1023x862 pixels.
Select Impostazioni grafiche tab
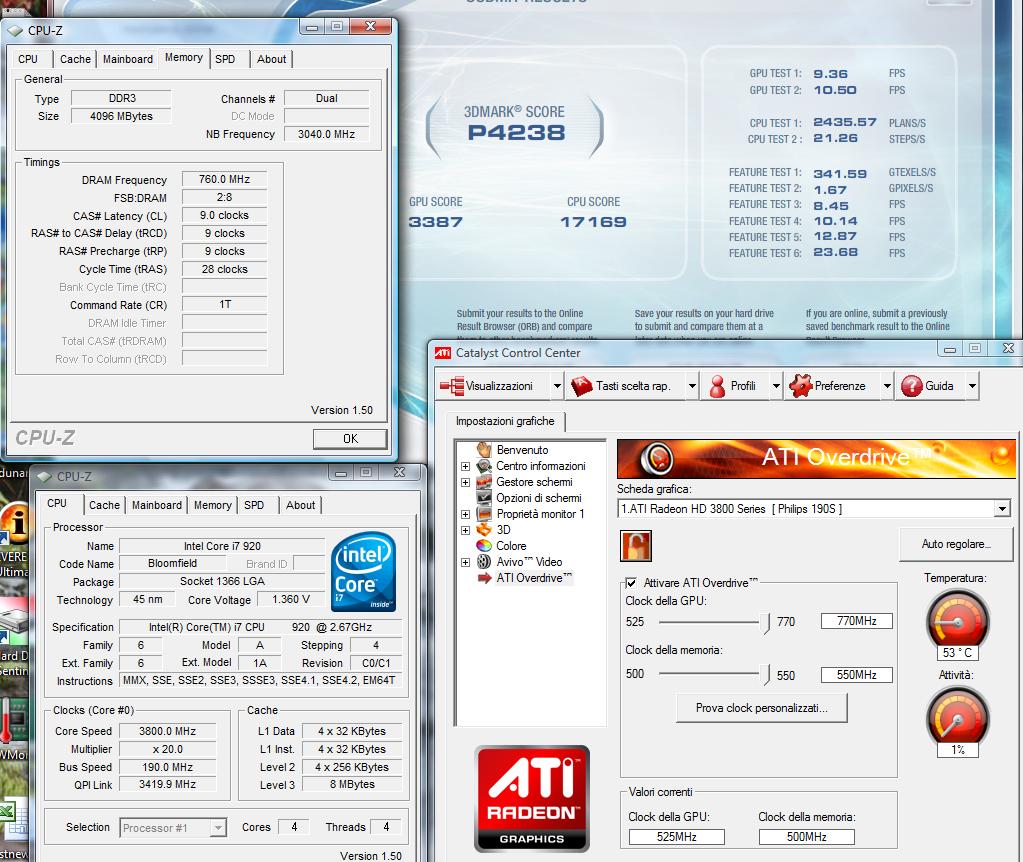pos(505,422)
